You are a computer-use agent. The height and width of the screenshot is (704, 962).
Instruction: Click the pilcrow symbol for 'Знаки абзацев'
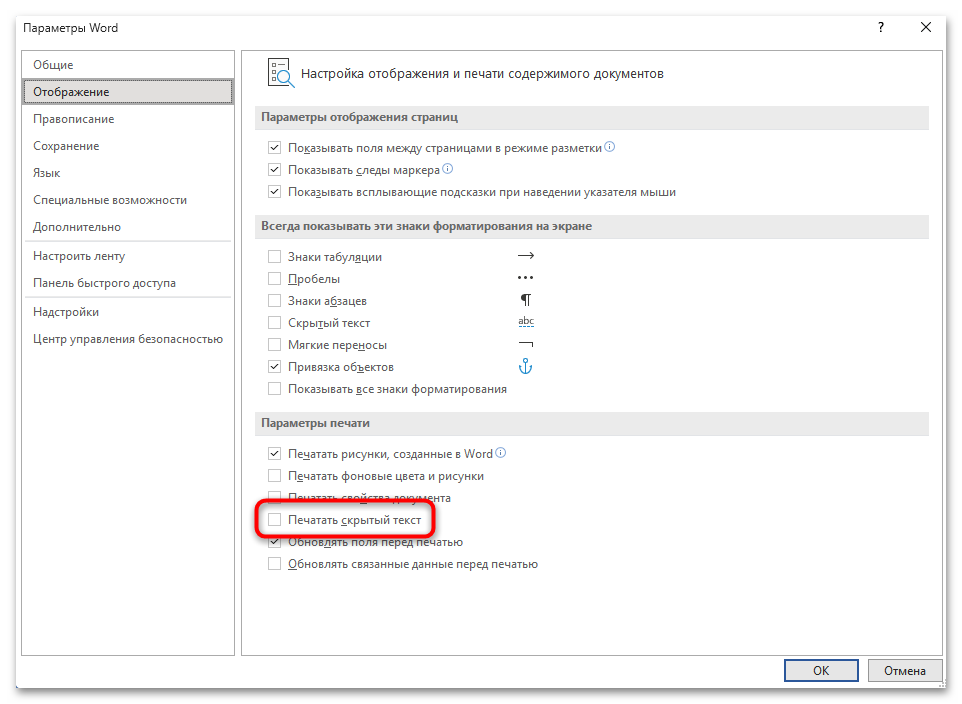[526, 301]
